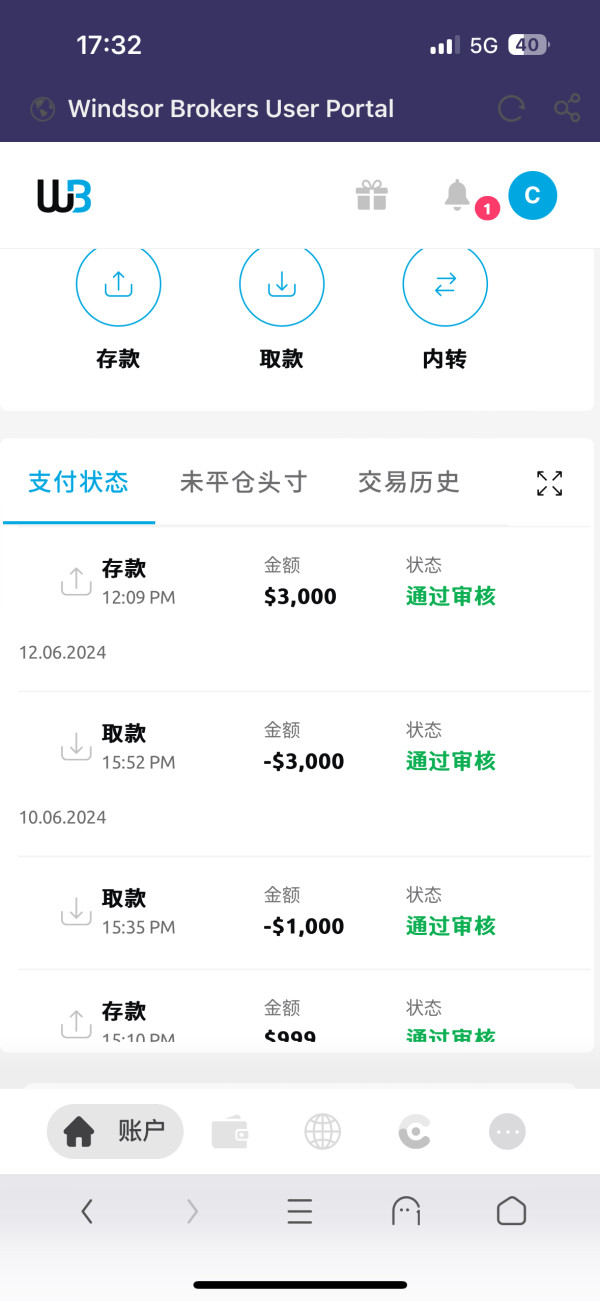600x1301 pixels.
Task: Open the $3,000 deposit at 12:09 PM
Action: pyautogui.click(x=300, y=582)
